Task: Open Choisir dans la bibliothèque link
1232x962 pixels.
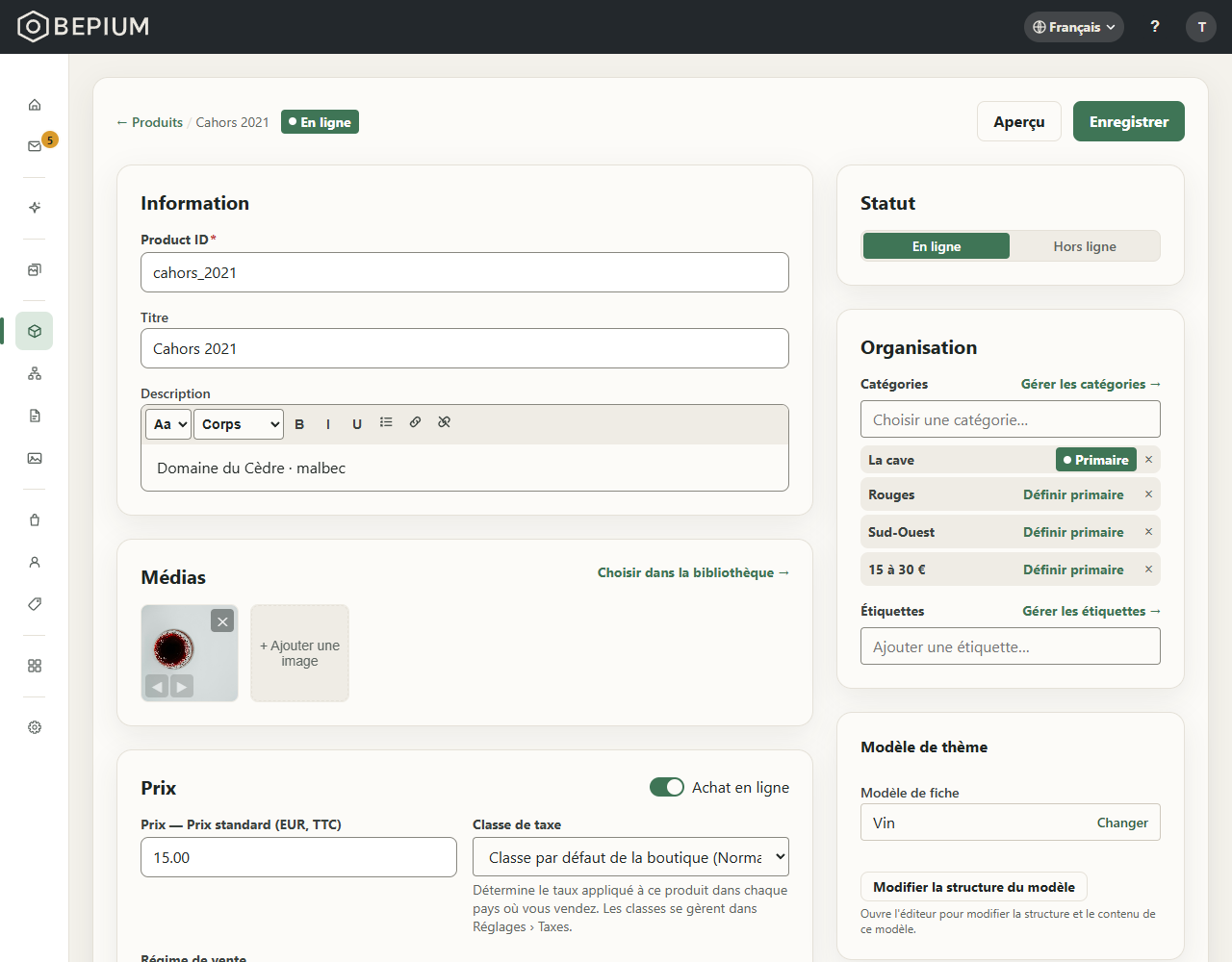Action: point(693,572)
